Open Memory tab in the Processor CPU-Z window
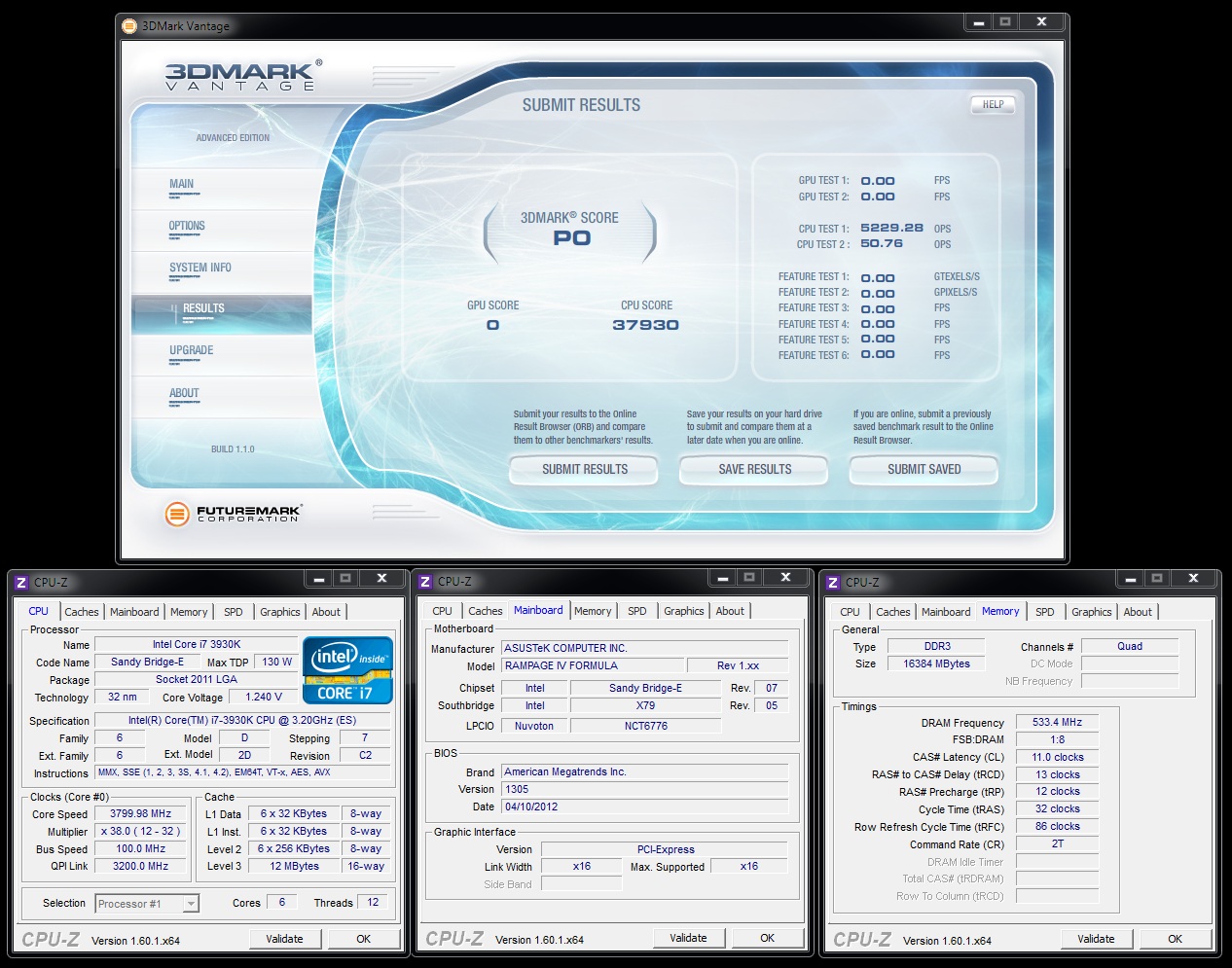 pos(189,612)
